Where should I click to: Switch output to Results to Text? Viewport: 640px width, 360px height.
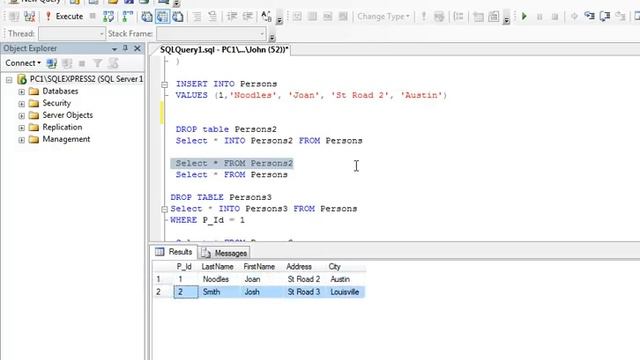pos(147,16)
